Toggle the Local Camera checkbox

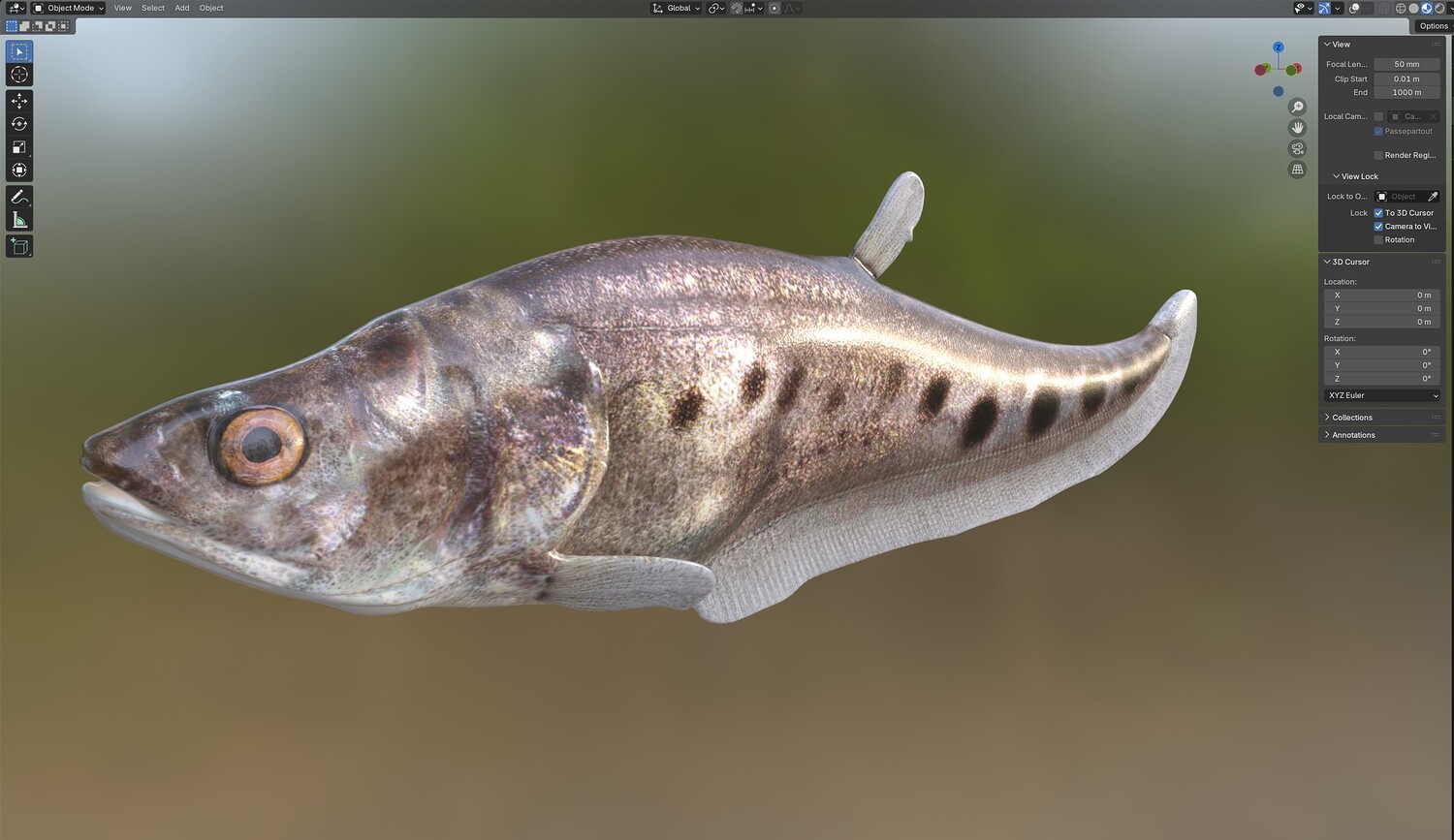pos(1378,116)
